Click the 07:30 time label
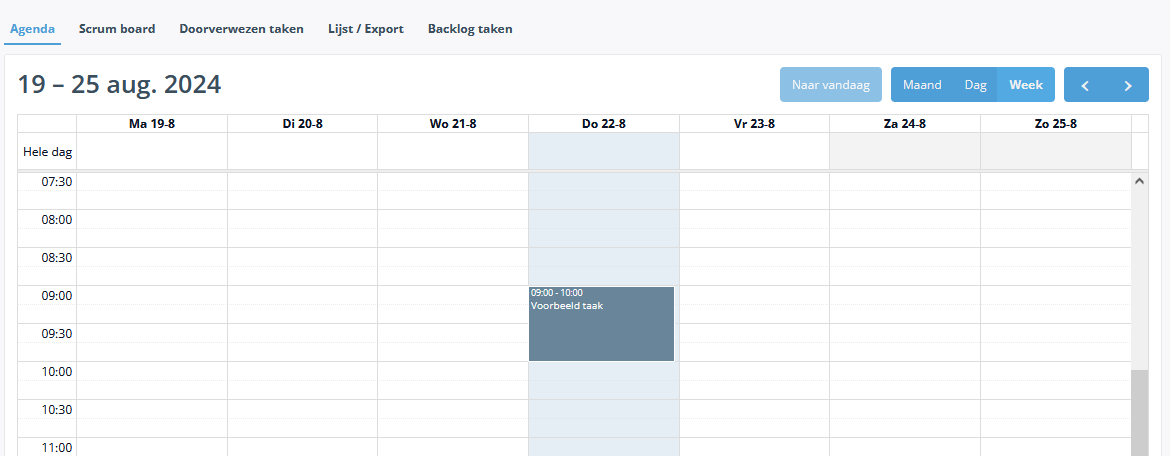Viewport: 1170px width, 456px height. [x=58, y=181]
